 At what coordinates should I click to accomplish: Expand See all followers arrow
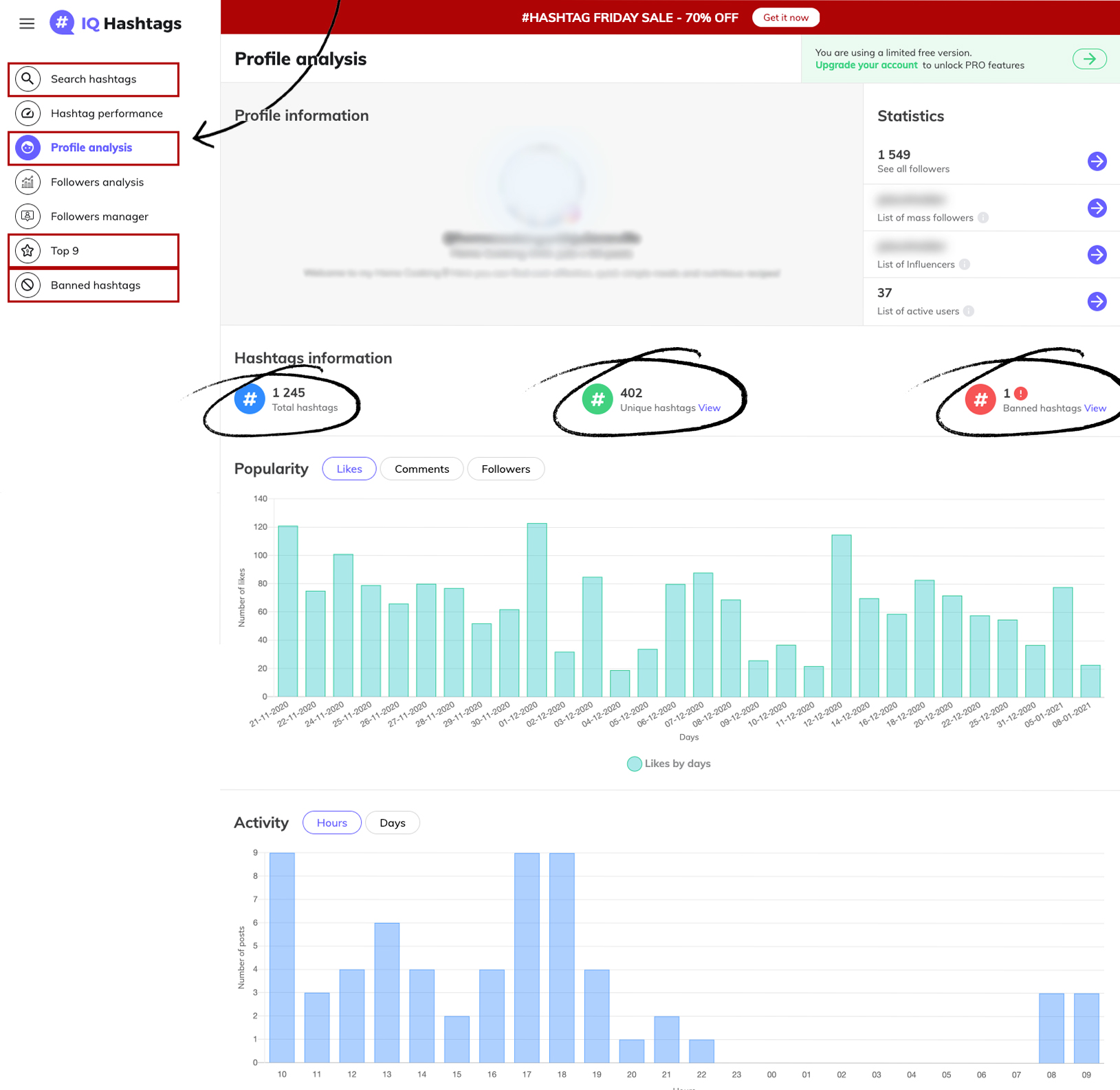(1097, 162)
